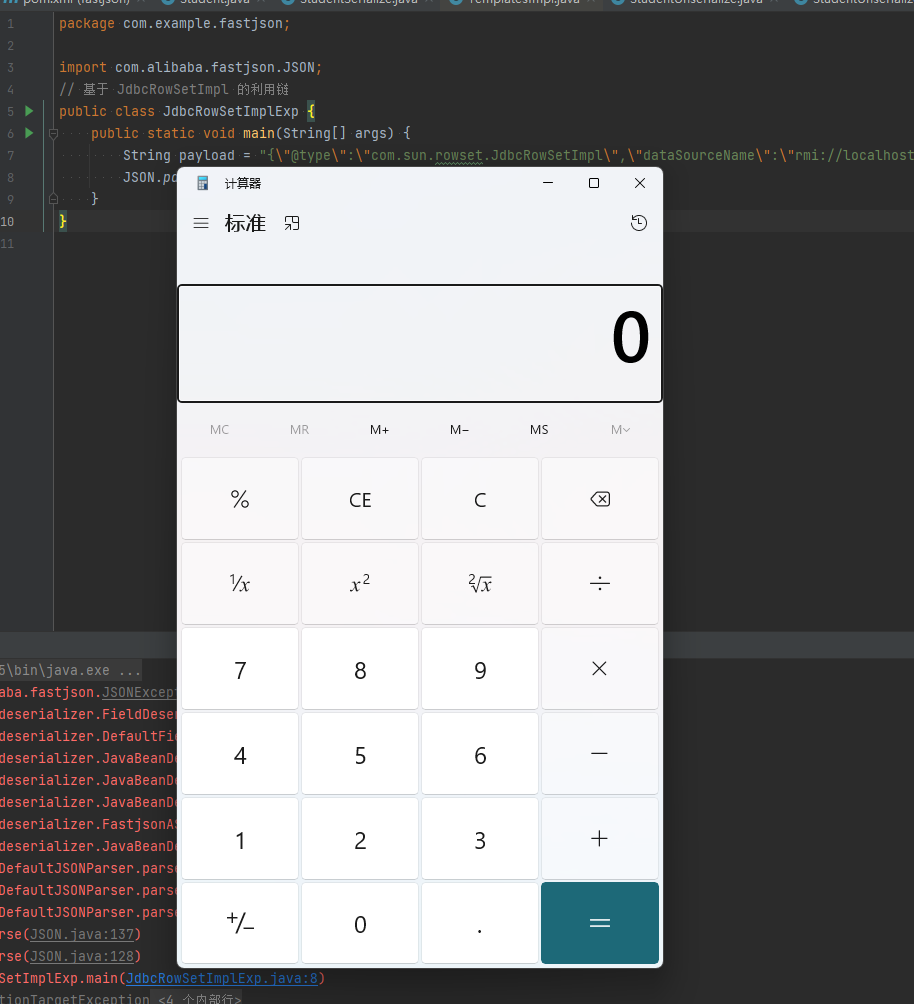Click digit 3 on calculator
The height and width of the screenshot is (1004, 914).
(x=480, y=838)
